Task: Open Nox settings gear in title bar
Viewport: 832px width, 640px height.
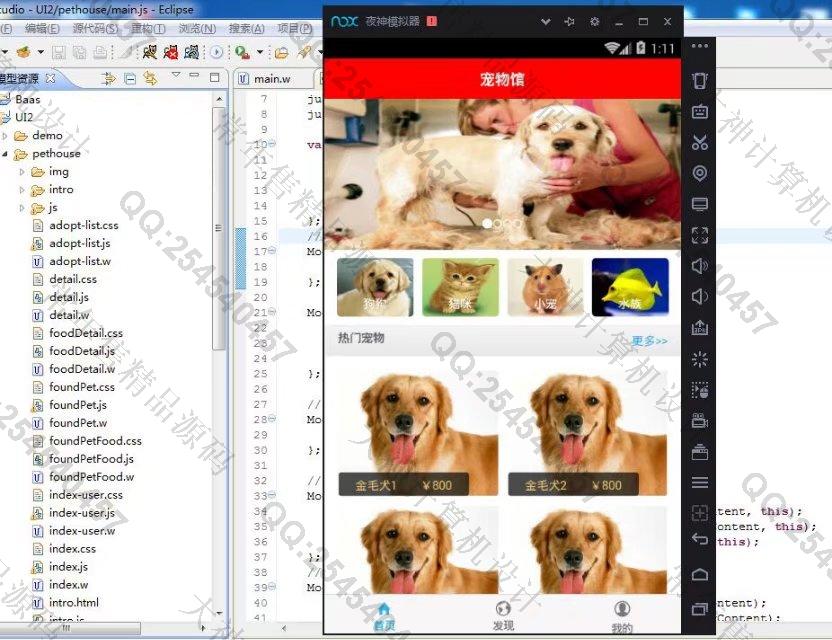Action: [x=594, y=22]
